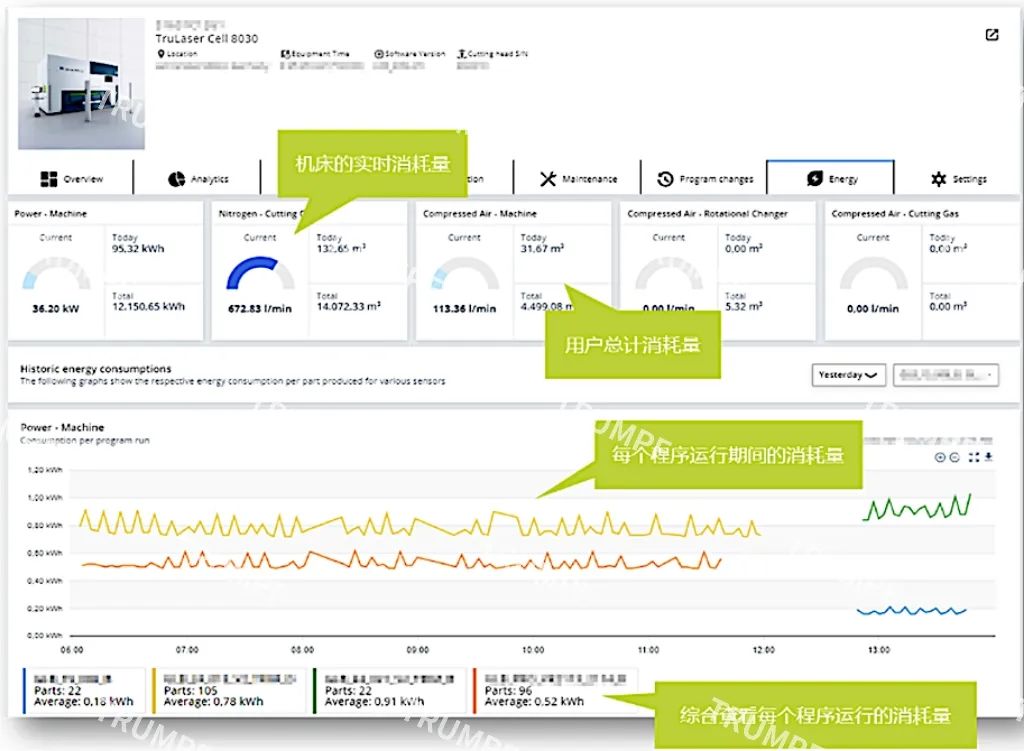Click the Analytics pie chart icon
1024x751 pixels.
[x=176, y=179]
